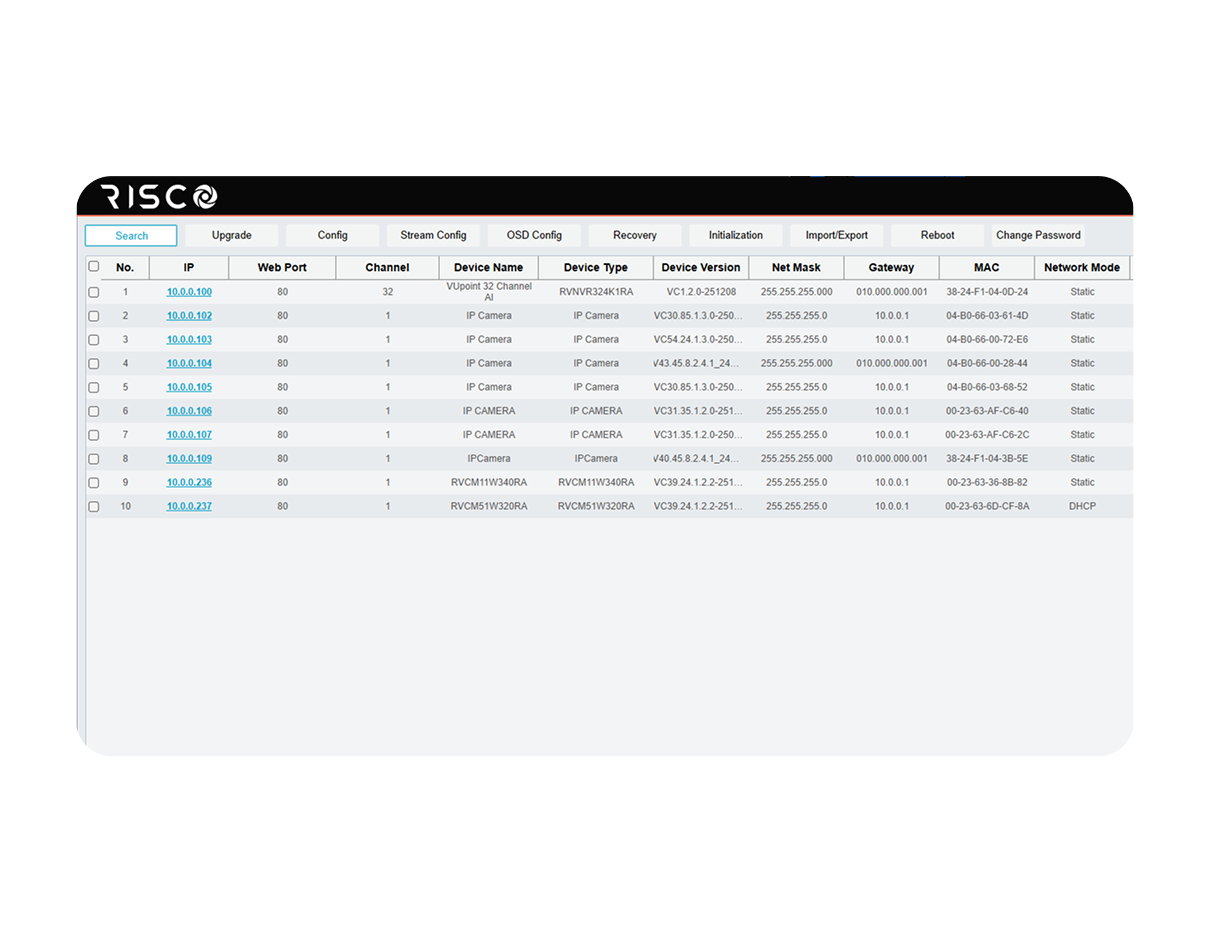Tick the checkbox for row 10
This screenshot has height=932, width=1208.
pyautogui.click(x=94, y=507)
